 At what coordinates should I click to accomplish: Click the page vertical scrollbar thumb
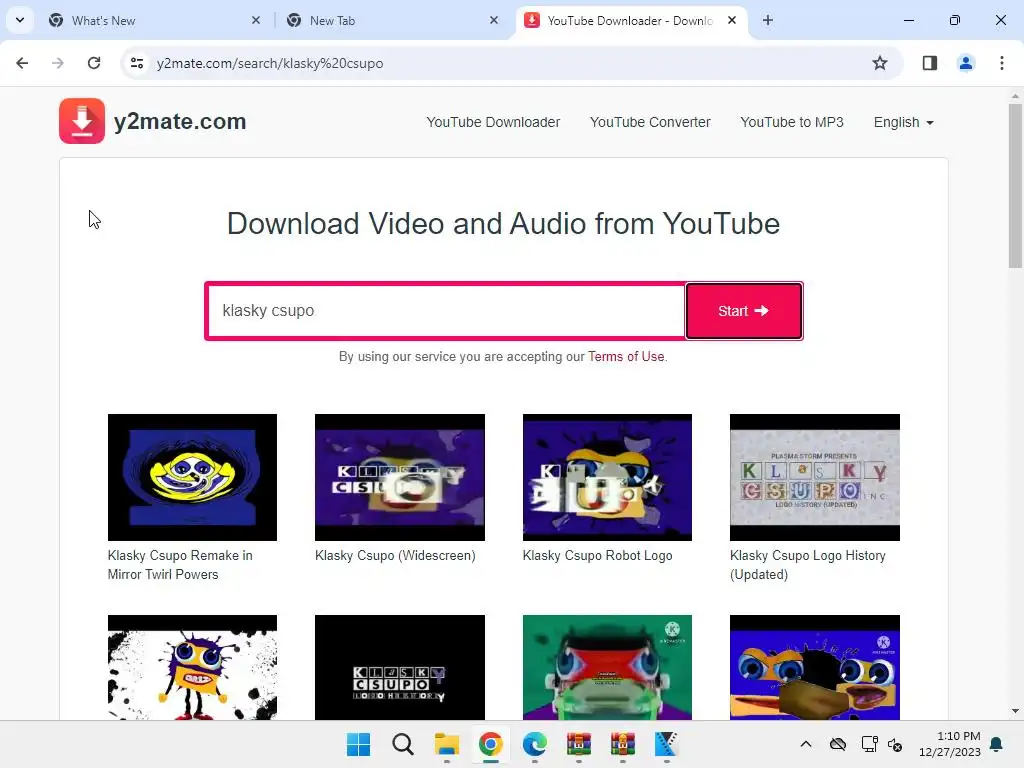1015,185
